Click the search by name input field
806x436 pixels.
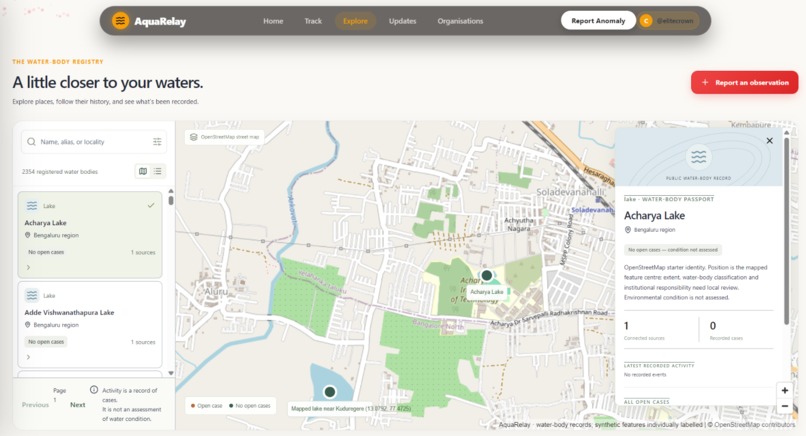point(94,141)
